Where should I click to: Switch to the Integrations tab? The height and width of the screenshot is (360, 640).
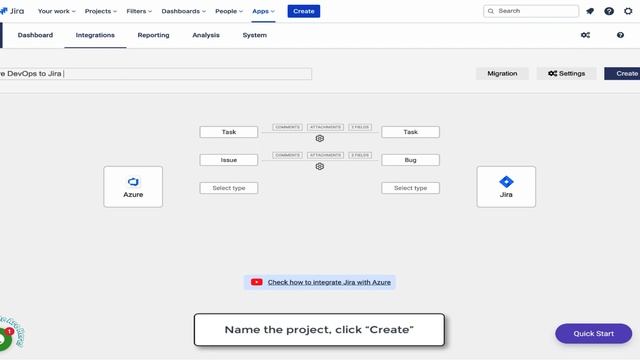95,35
